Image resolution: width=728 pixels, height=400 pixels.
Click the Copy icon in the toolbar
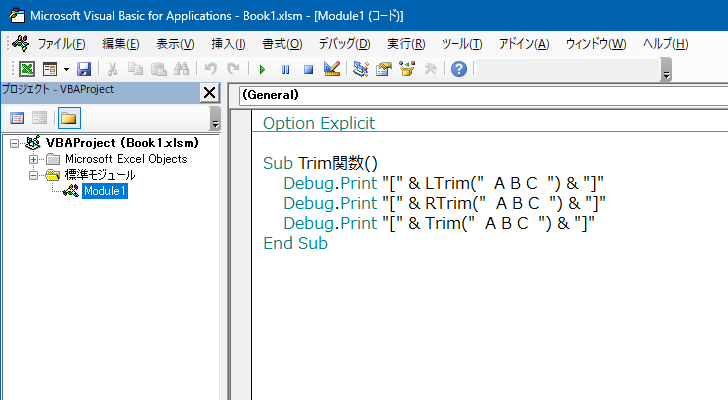pos(135,69)
